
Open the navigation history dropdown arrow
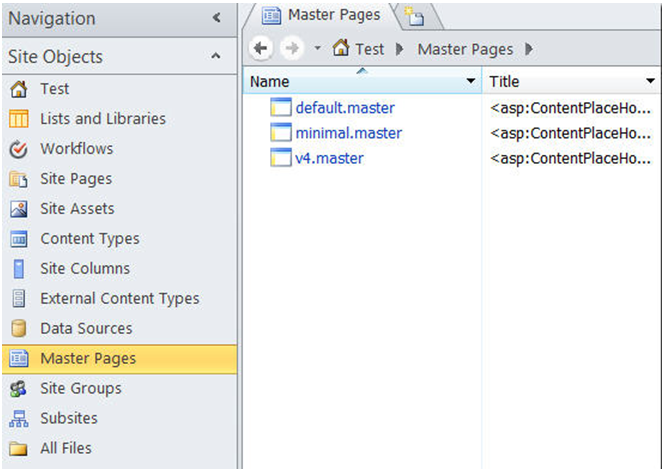(317, 48)
